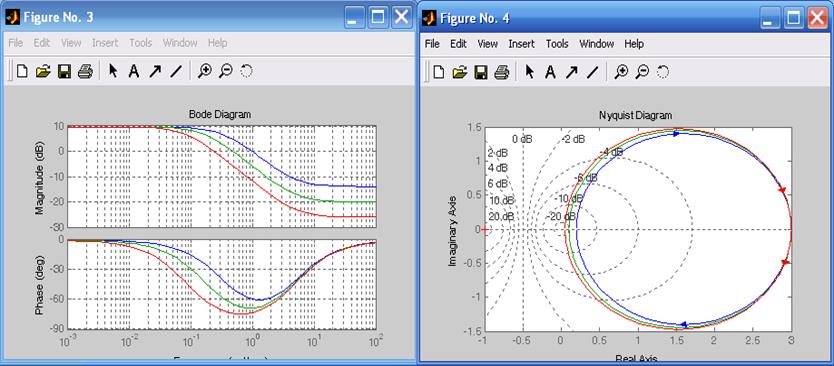Click MATLAB logo in Figure No. 4 title bar

point(429,19)
